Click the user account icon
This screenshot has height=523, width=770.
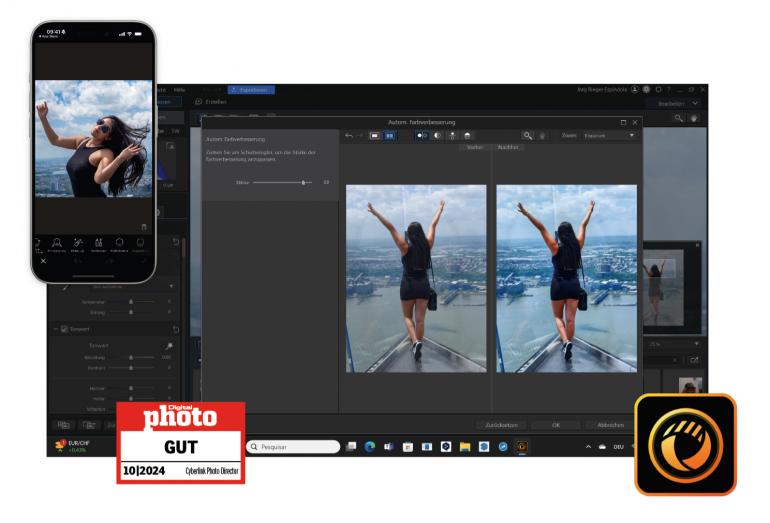click(x=634, y=89)
